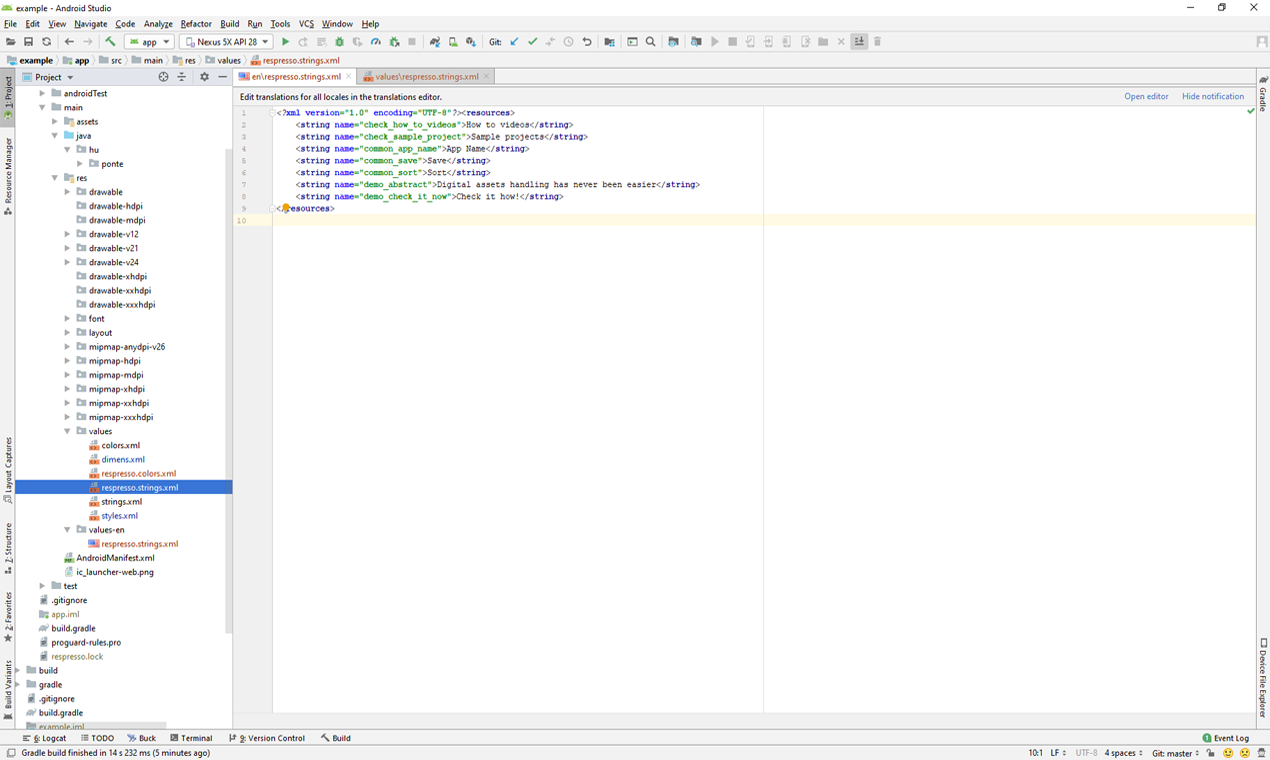Open the Nexus 5X API 28 device dropdown

point(227,42)
